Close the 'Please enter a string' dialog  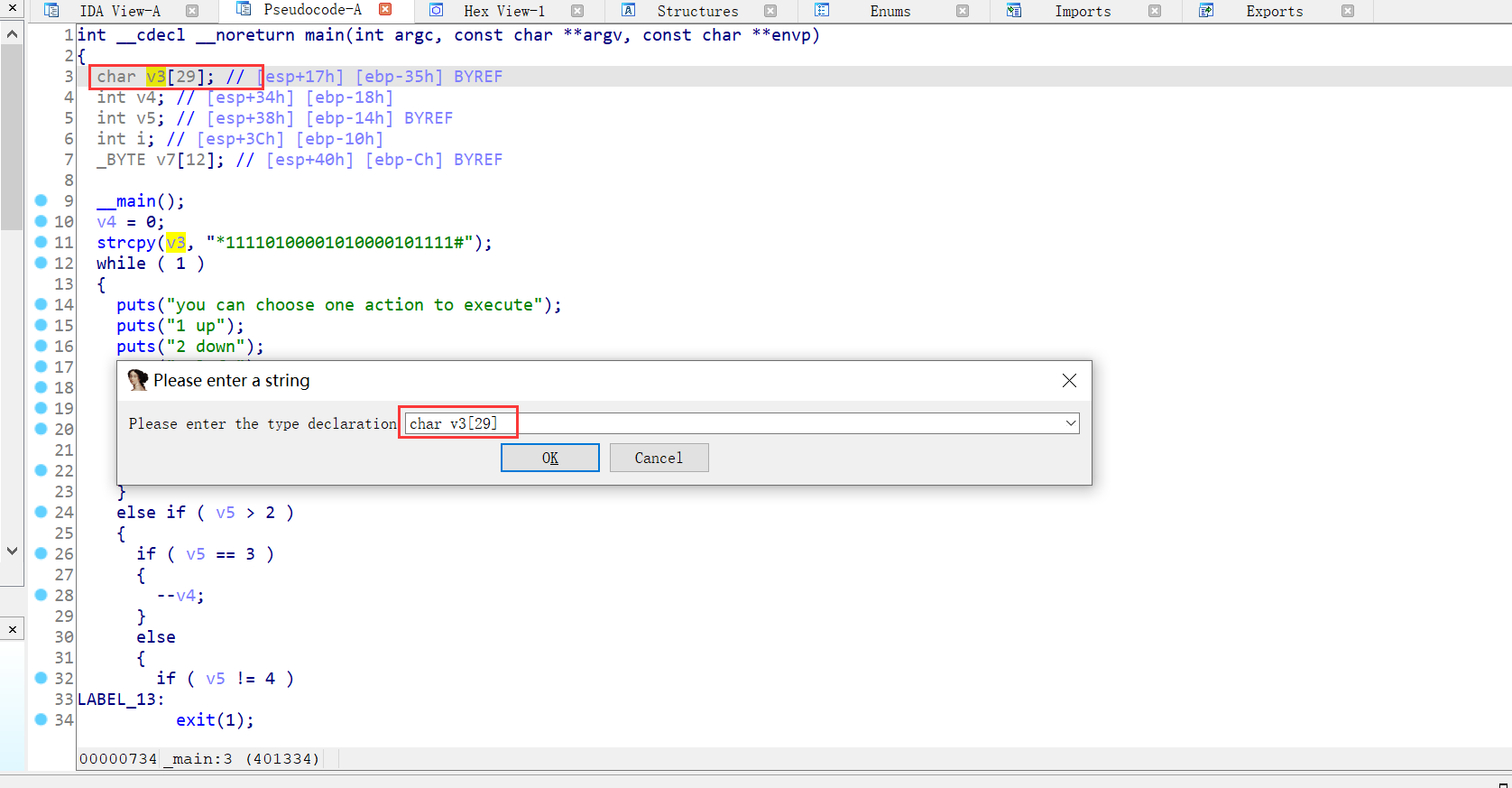[1069, 381]
